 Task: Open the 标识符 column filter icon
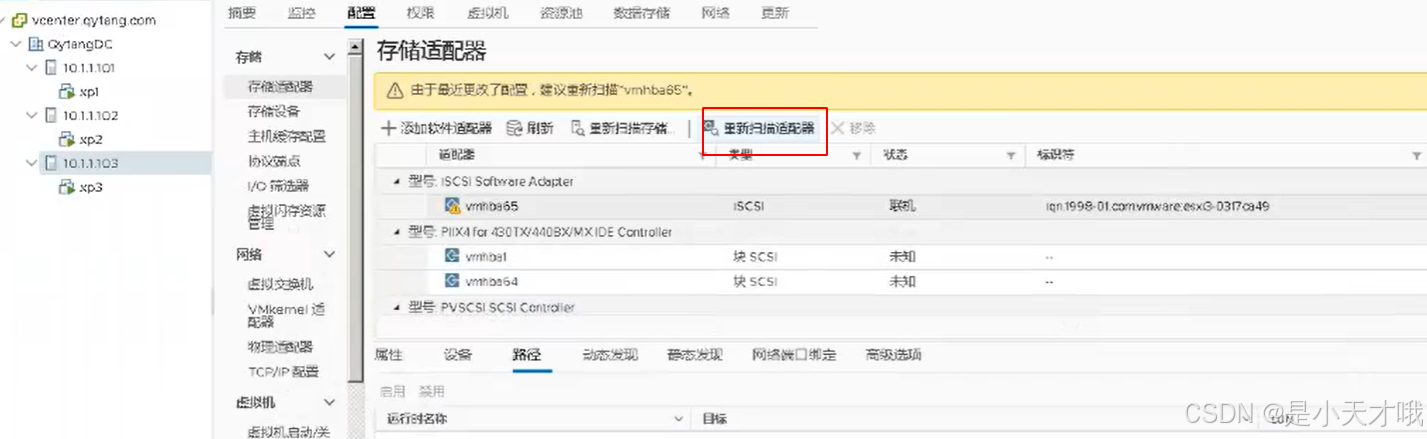pos(1416,156)
